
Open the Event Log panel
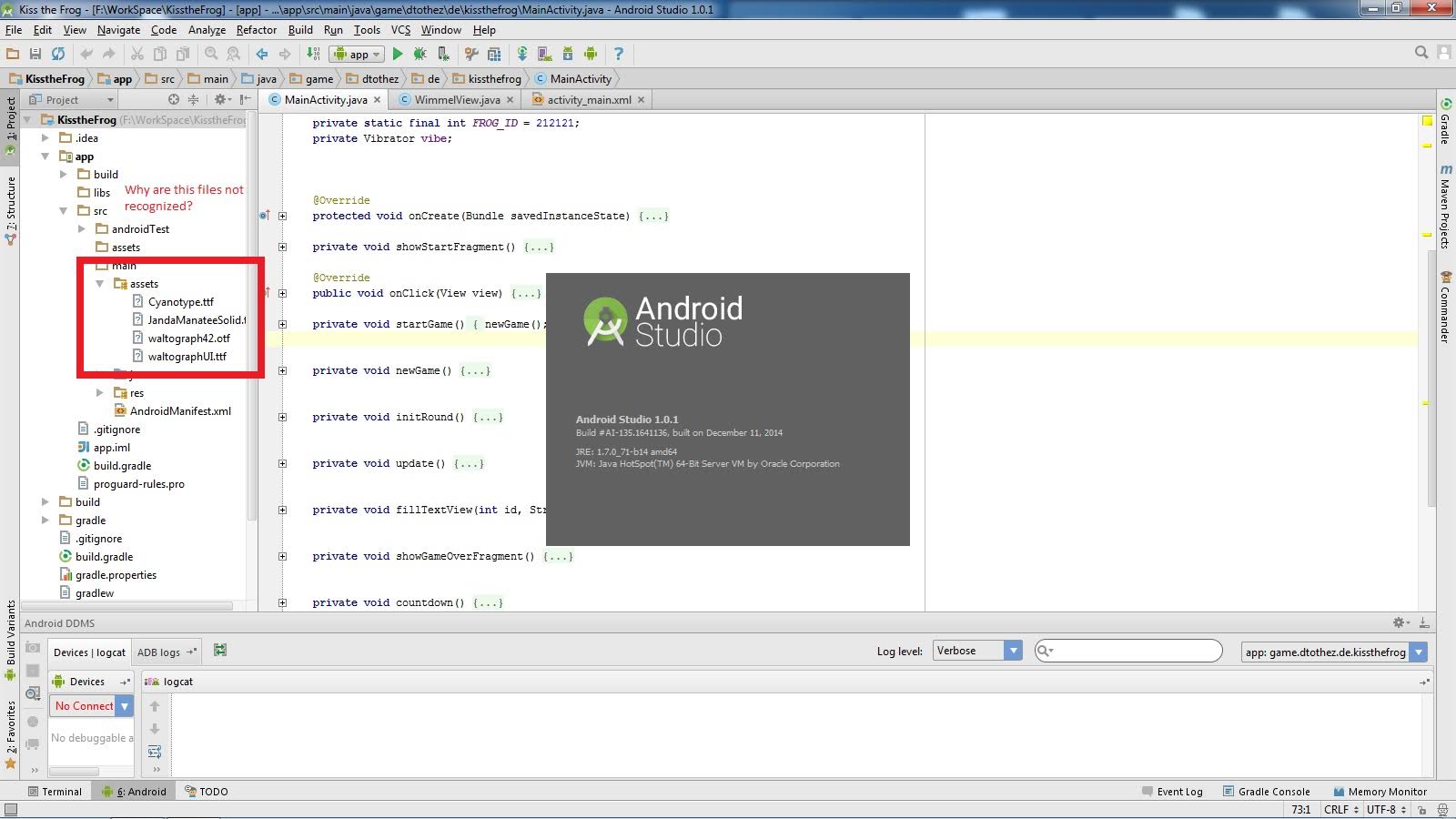point(1172,792)
